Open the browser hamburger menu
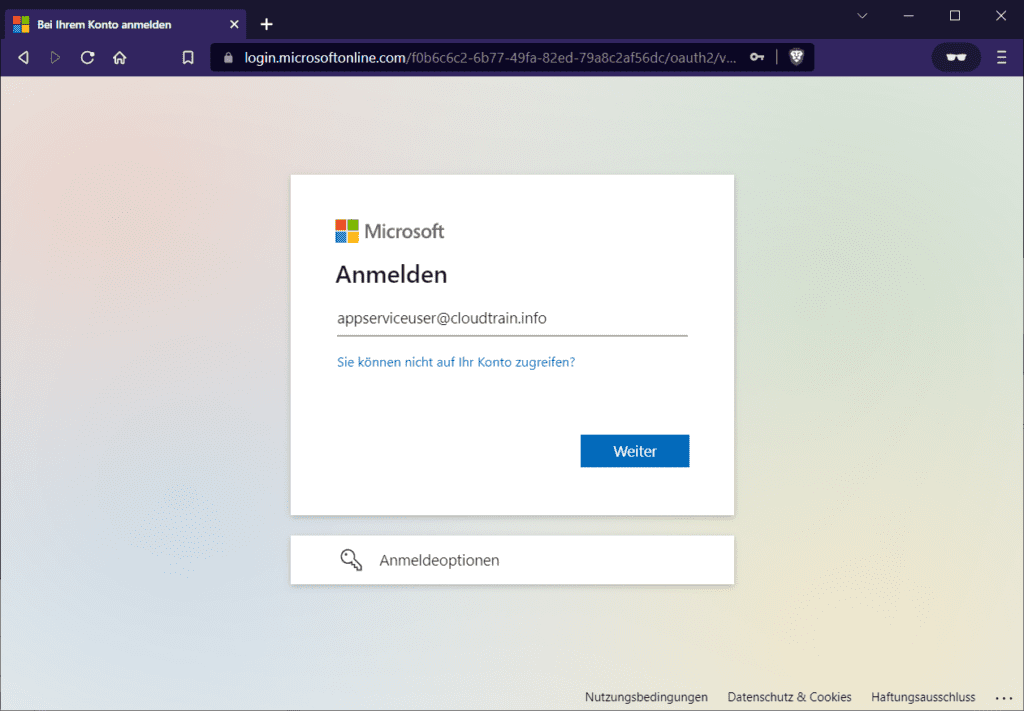This screenshot has width=1024, height=711. point(1001,57)
